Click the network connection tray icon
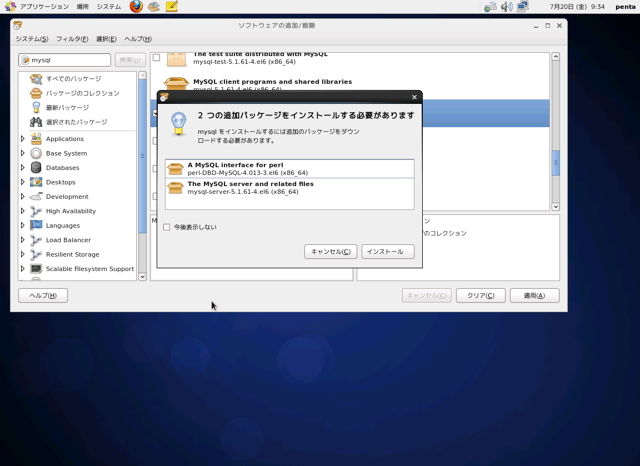640x466 pixels. (523, 7)
